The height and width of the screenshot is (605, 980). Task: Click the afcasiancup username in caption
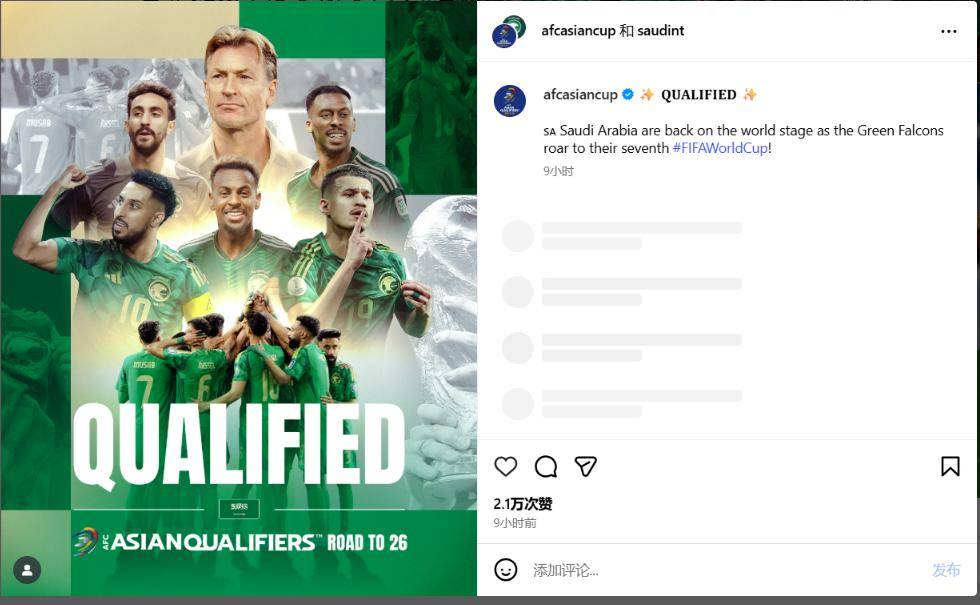click(x=580, y=95)
